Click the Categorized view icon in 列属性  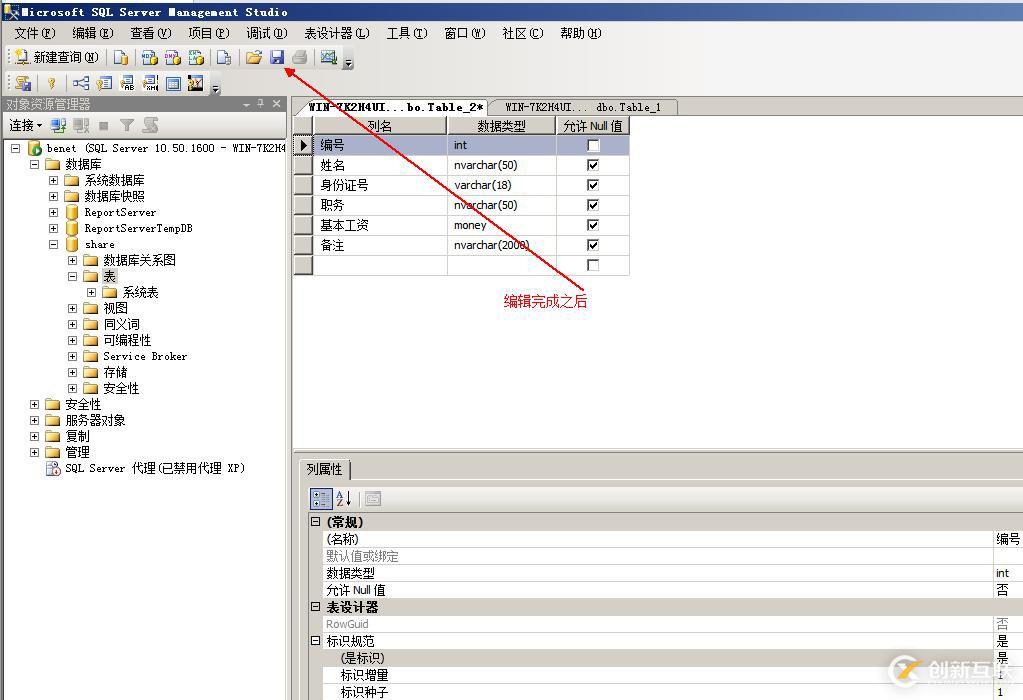click(321, 499)
